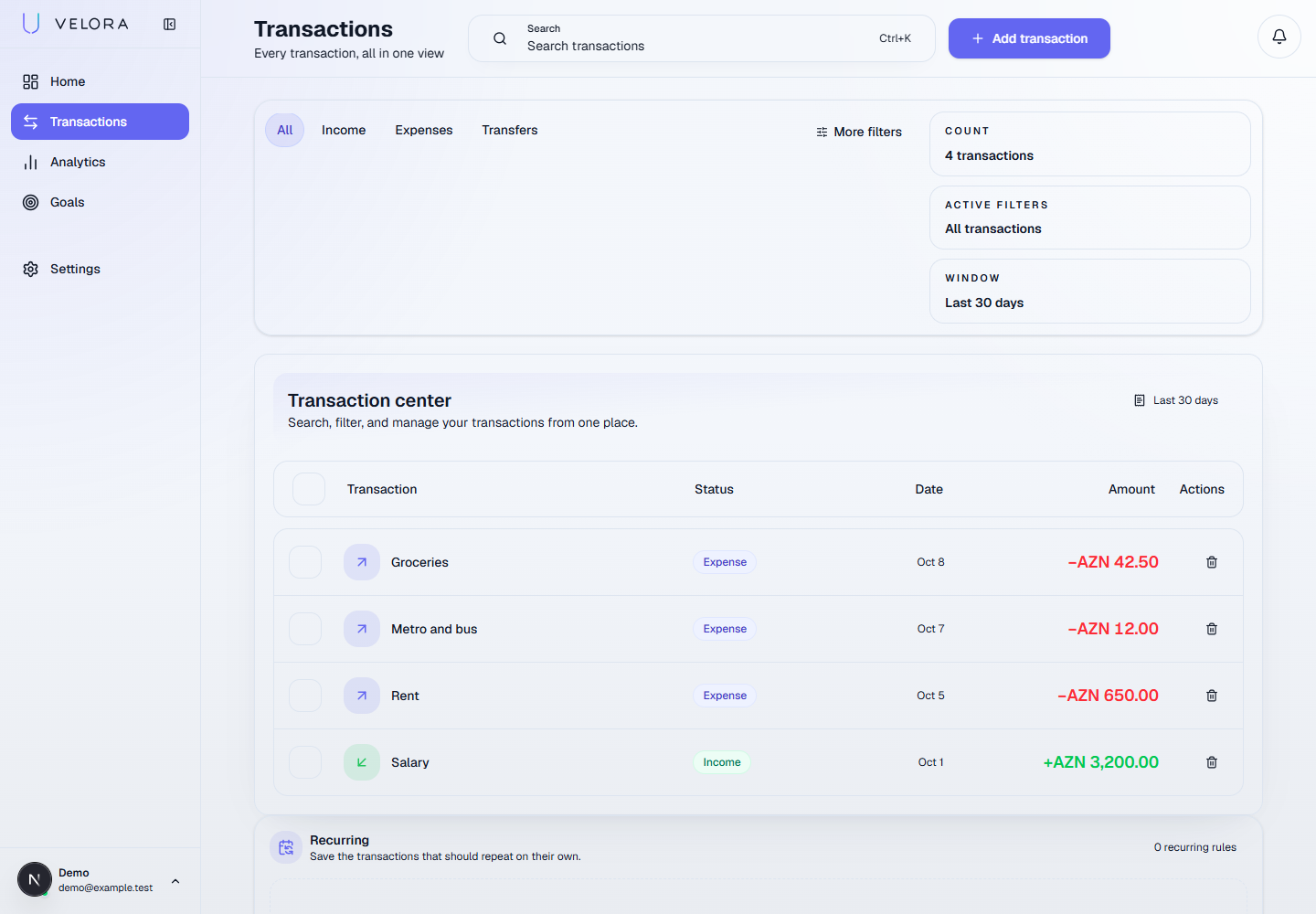
Task: Click the Last 30 days document icon
Action: coord(1140,400)
